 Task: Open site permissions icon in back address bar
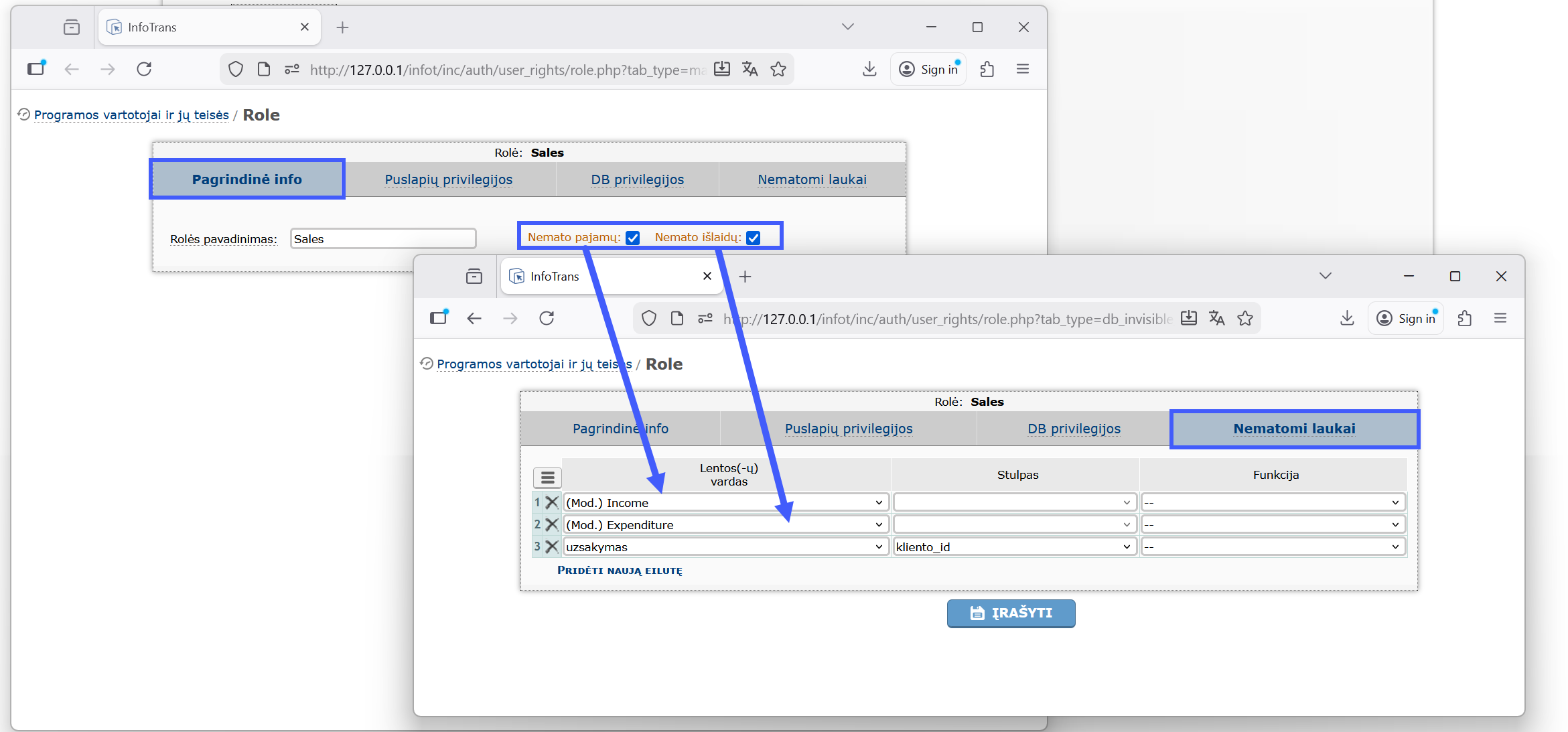(292, 69)
